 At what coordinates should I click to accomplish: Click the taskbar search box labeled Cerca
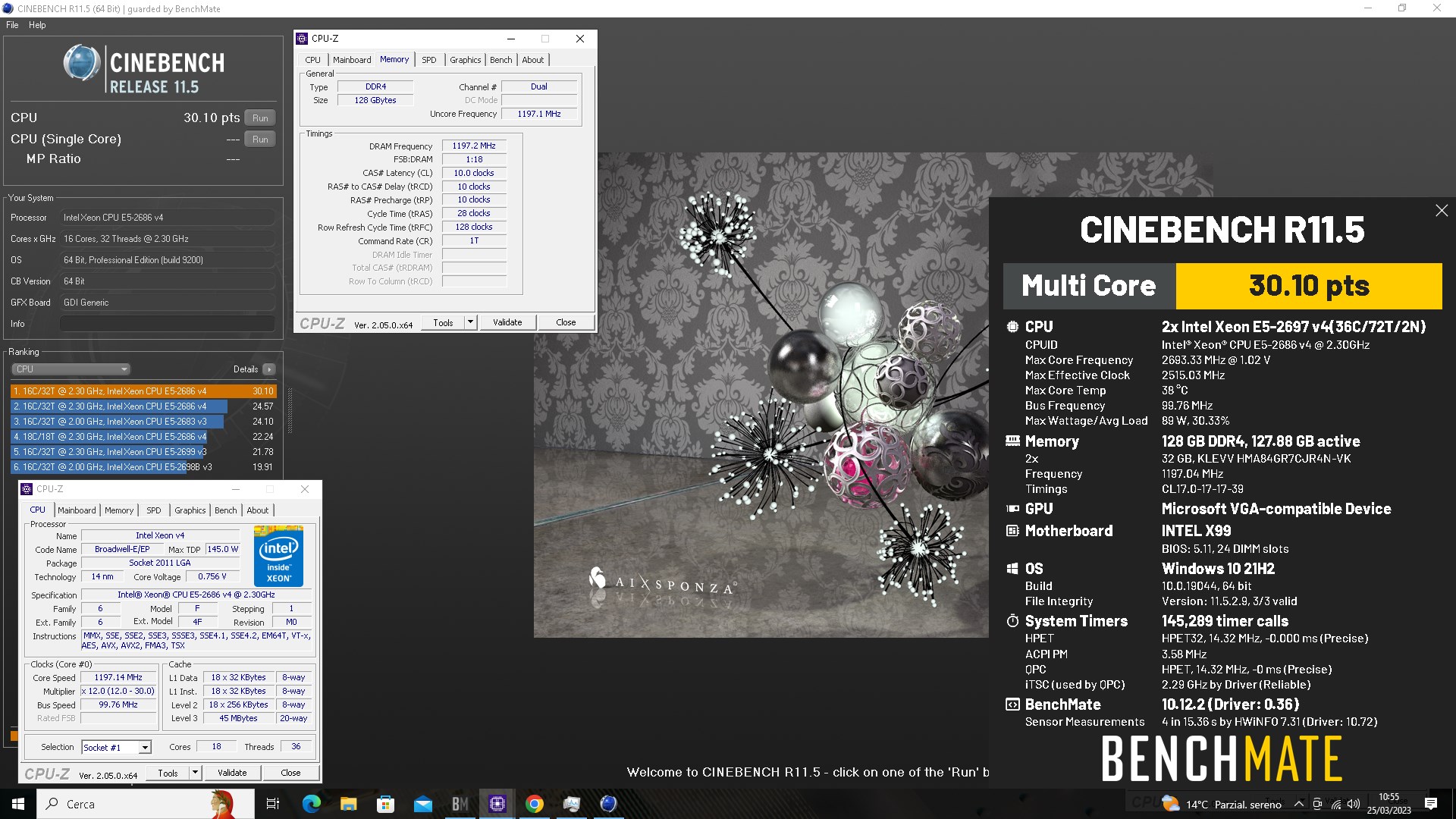click(145, 804)
